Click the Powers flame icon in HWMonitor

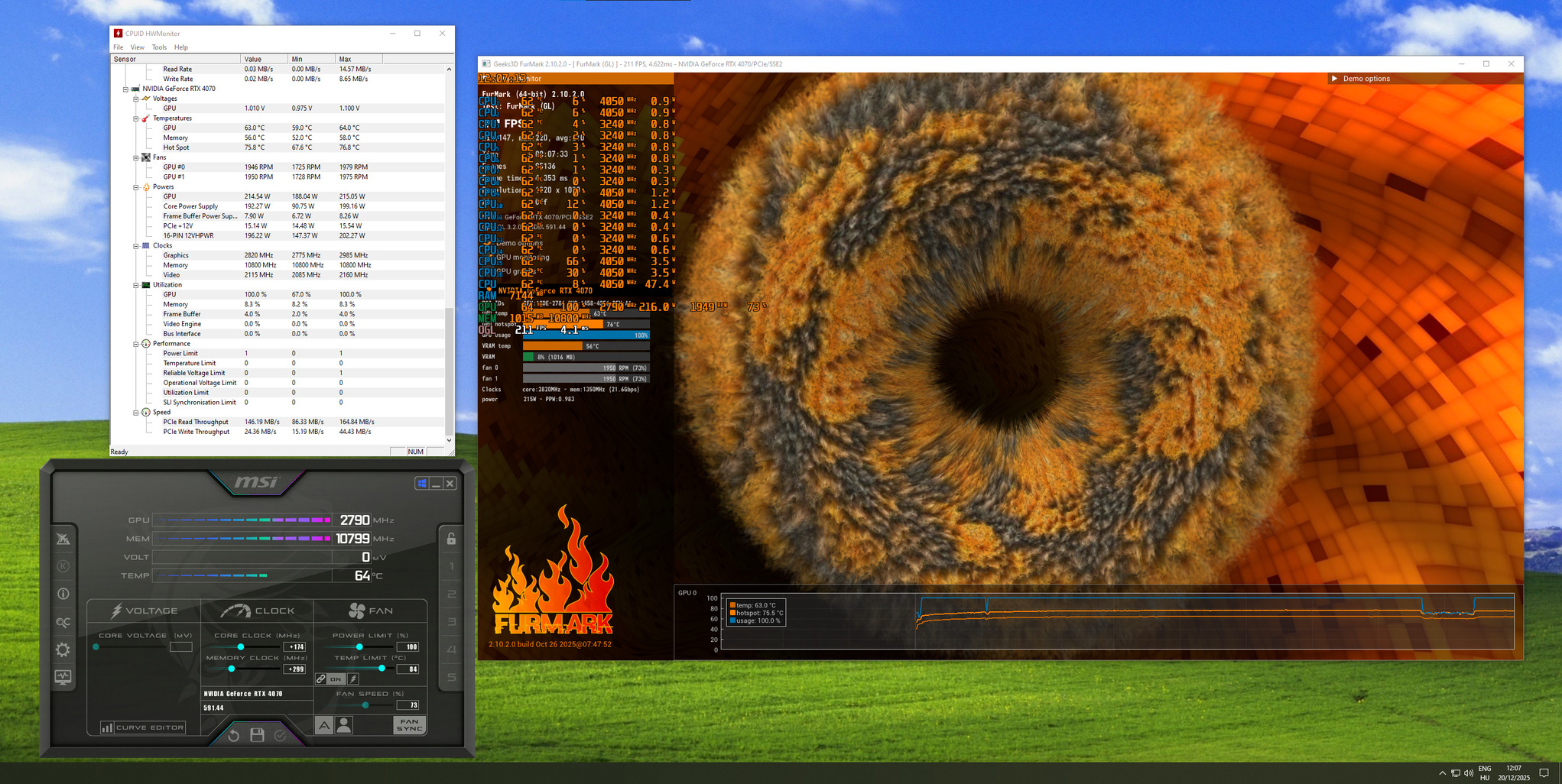click(x=145, y=187)
